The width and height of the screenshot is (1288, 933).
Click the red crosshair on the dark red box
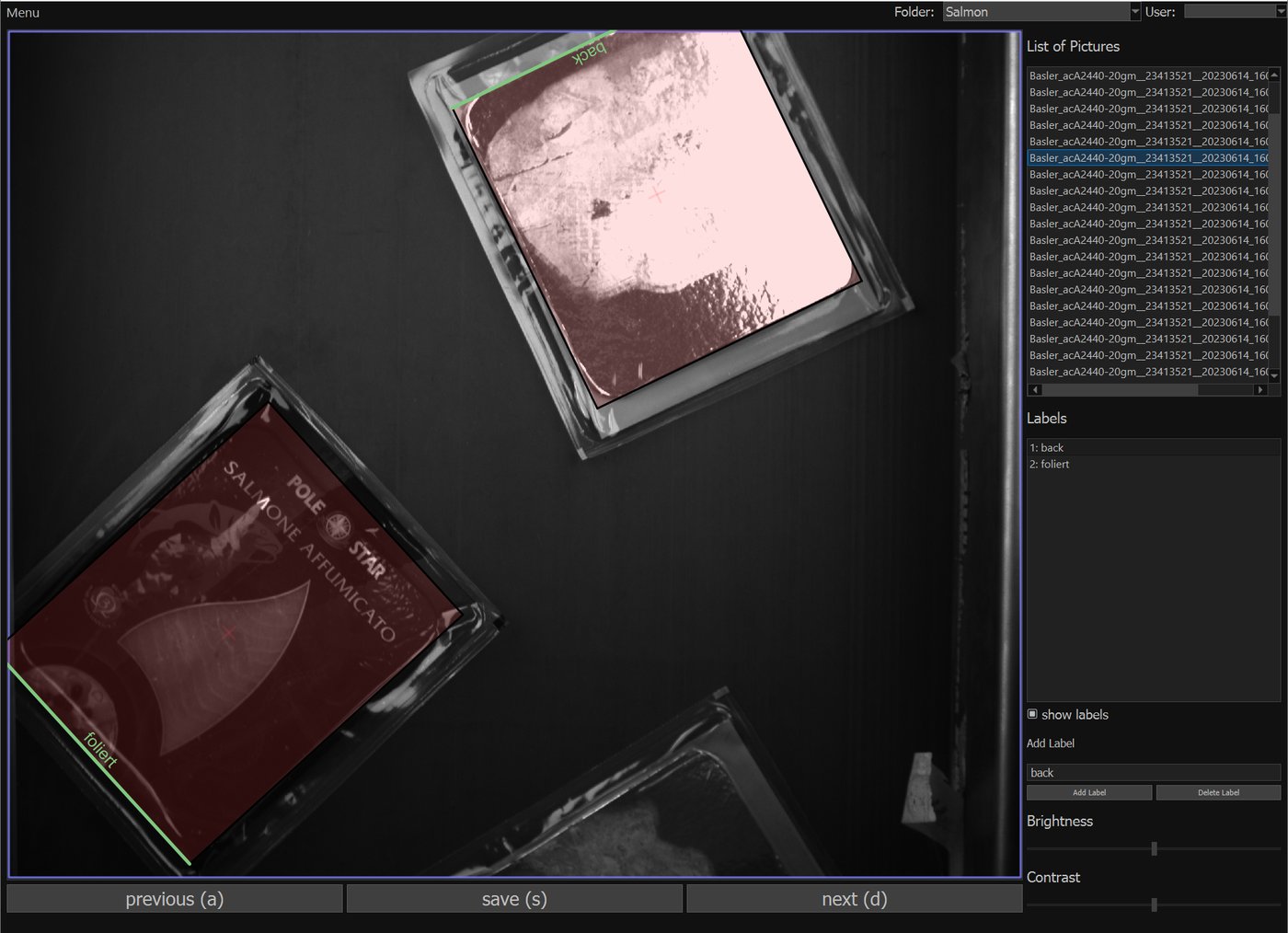(228, 633)
